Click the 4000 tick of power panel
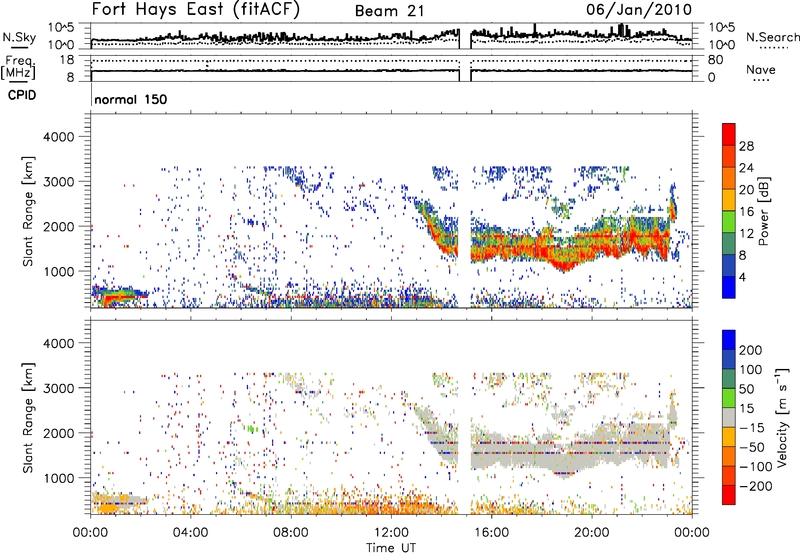This screenshot has height=554, width=800. tap(58, 137)
